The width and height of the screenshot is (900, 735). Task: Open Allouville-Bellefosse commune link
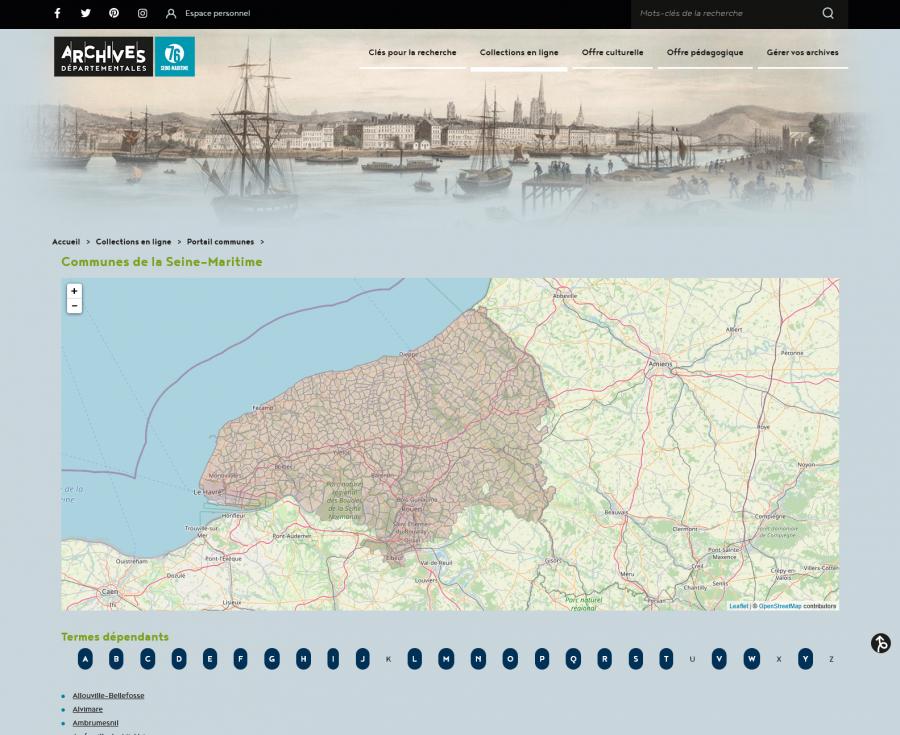[108, 695]
